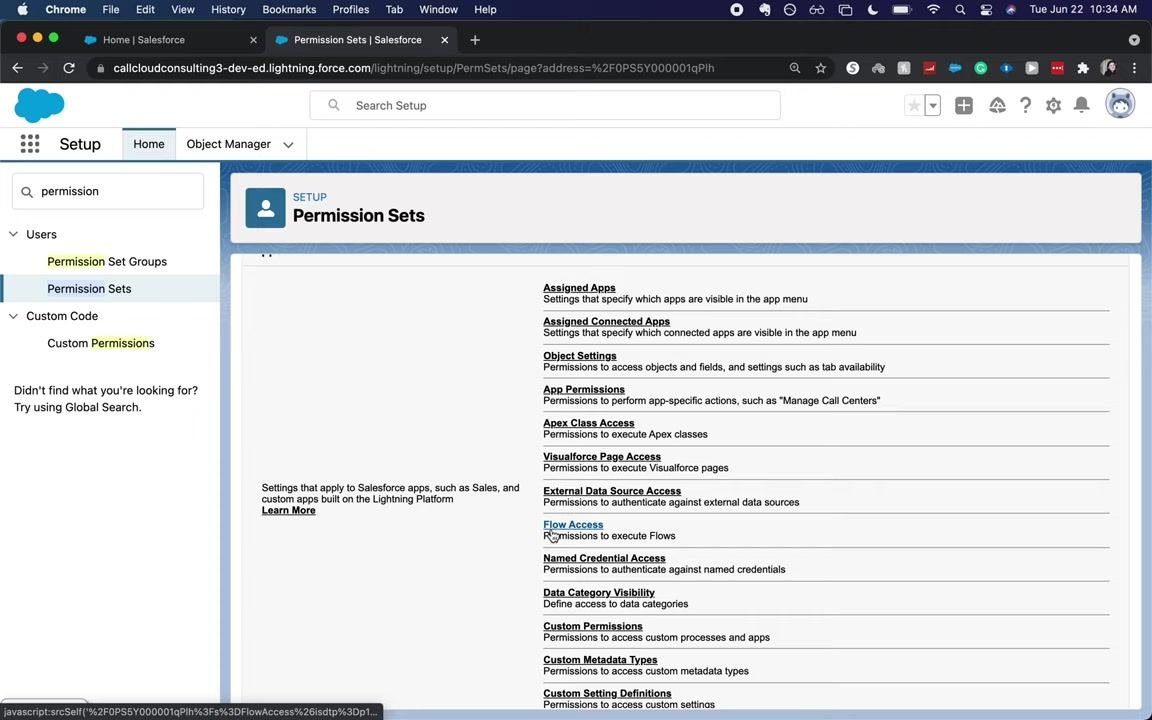Viewport: 1152px width, 720px height.
Task: Open the Named Credential Access link
Action: pyautogui.click(x=604, y=558)
